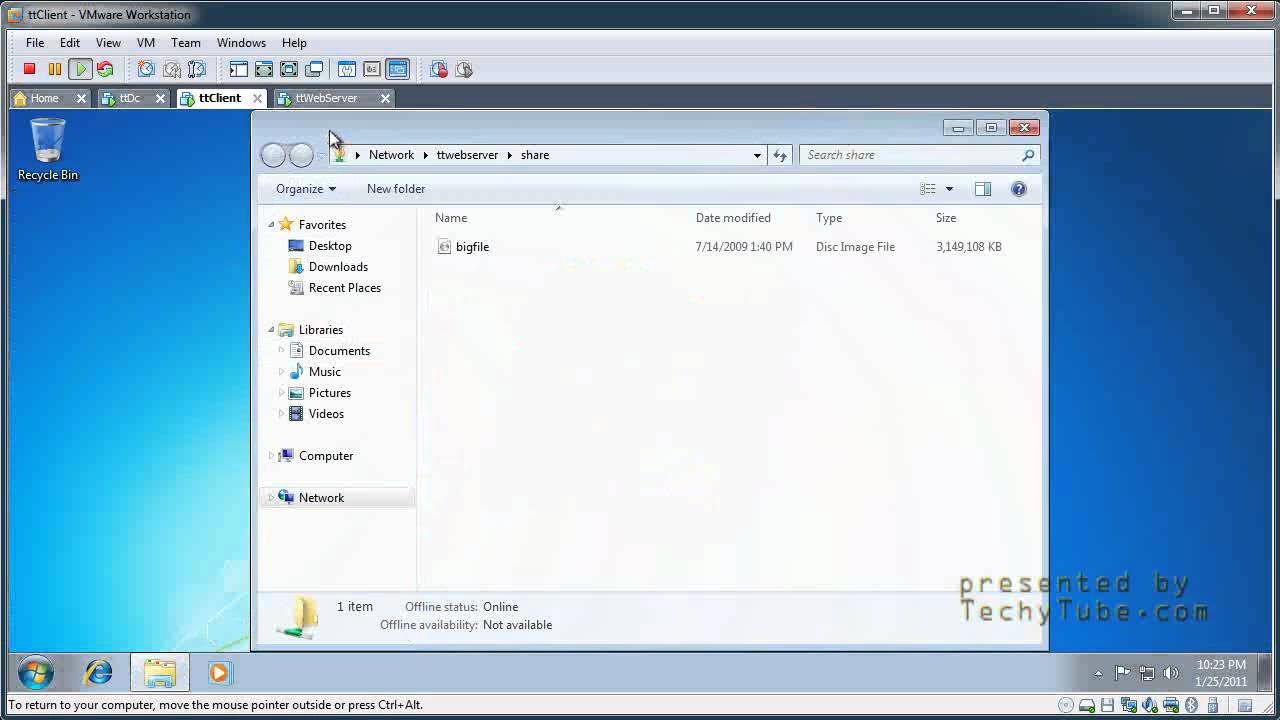Click the guest volume speaker tray icon
Screen dimensions: 1280x720
pos(1171,673)
